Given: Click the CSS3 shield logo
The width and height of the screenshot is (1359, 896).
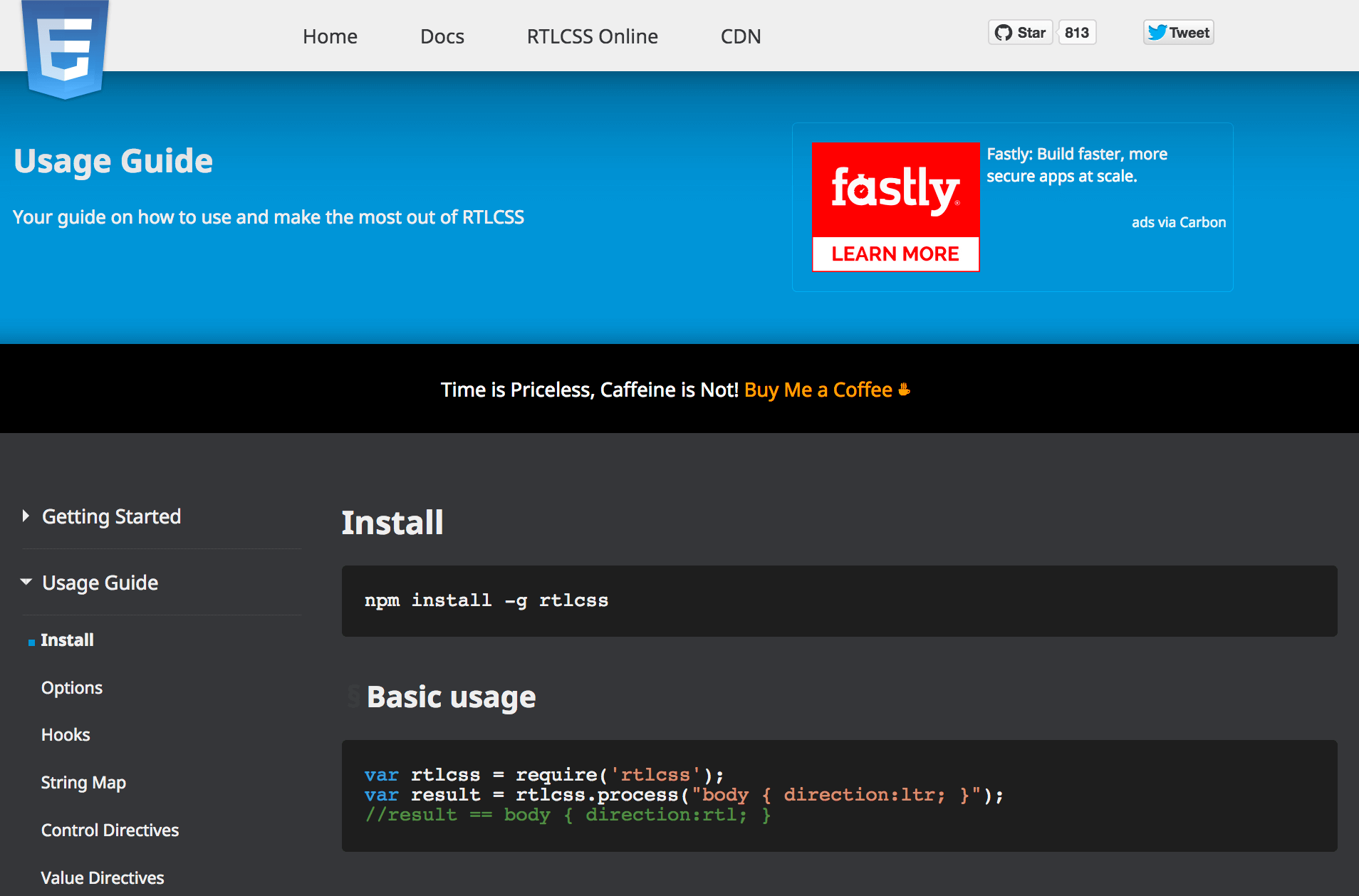Looking at the screenshot, I should tap(65, 46).
